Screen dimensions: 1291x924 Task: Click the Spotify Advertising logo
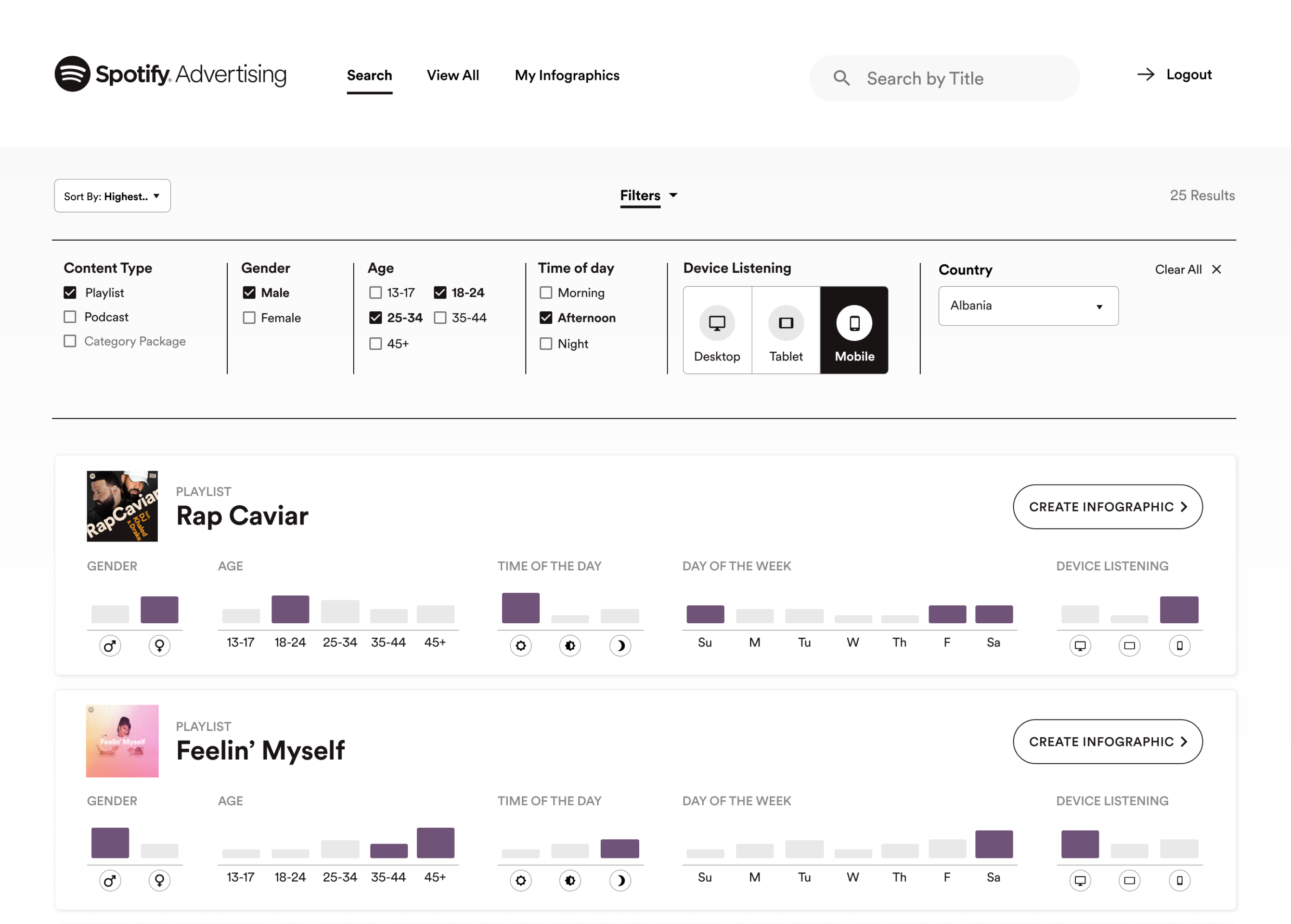[x=170, y=74]
